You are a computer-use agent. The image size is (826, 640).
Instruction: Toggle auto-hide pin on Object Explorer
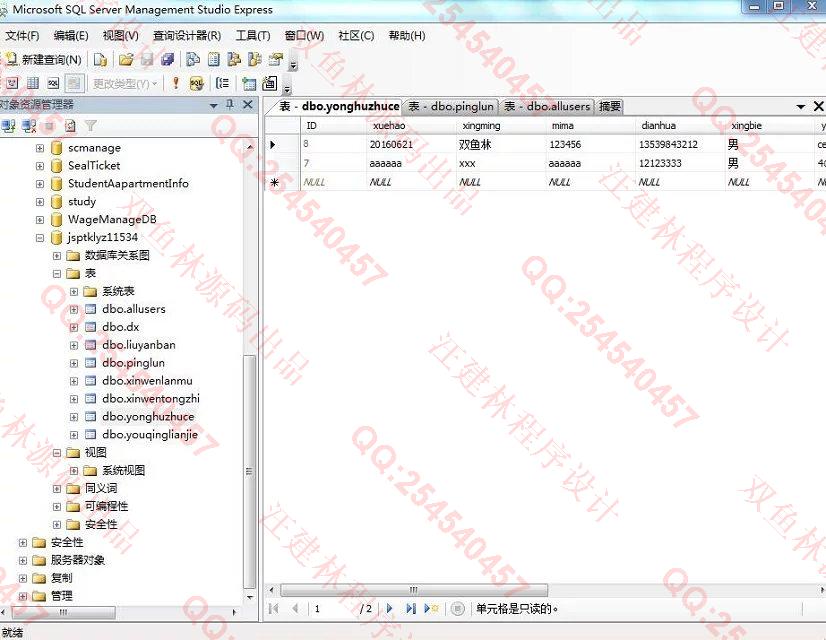[230, 105]
